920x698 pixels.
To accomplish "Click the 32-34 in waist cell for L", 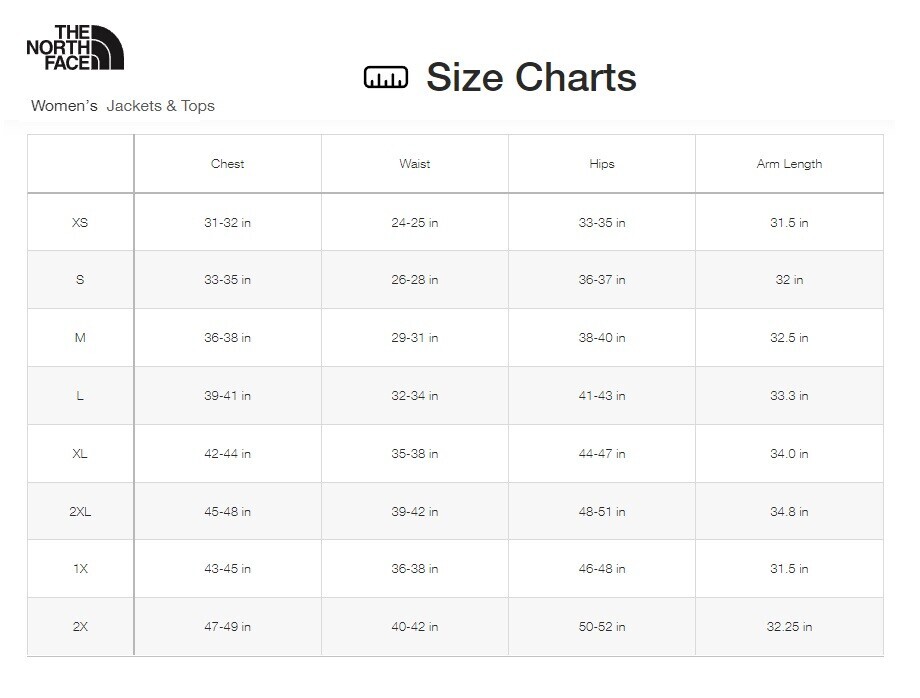I will (414, 396).
